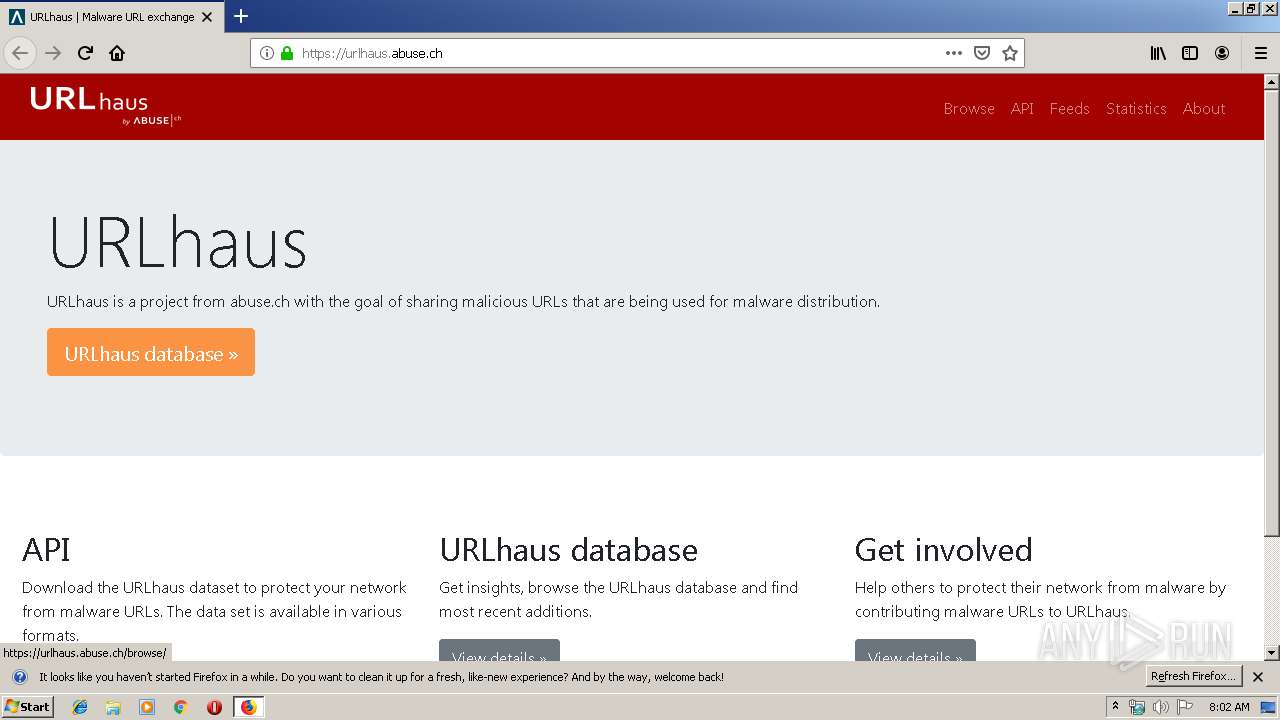Image resolution: width=1280 pixels, height=720 pixels.
Task: Click the network tray icon
Action: coord(1137,707)
